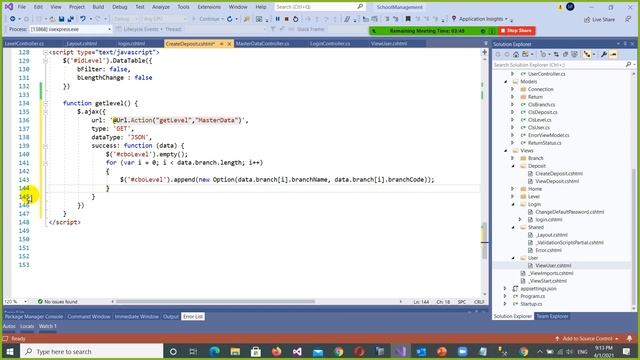Open Properties wrench icon in Solution Explorer
Image resolution: width=640 pixels, height=360 pixels.
click(x=604, y=54)
